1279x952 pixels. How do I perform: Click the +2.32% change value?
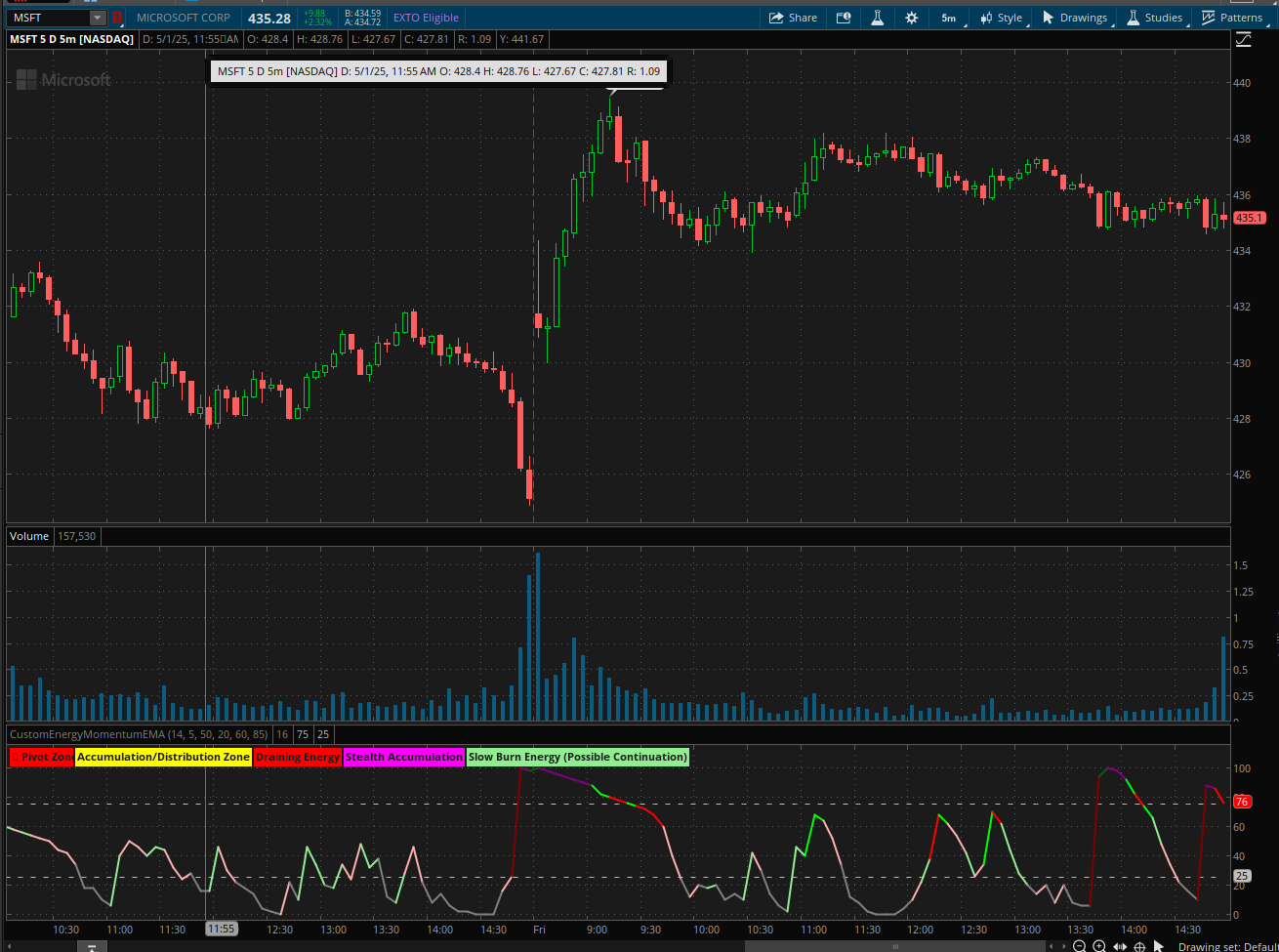coord(317,22)
